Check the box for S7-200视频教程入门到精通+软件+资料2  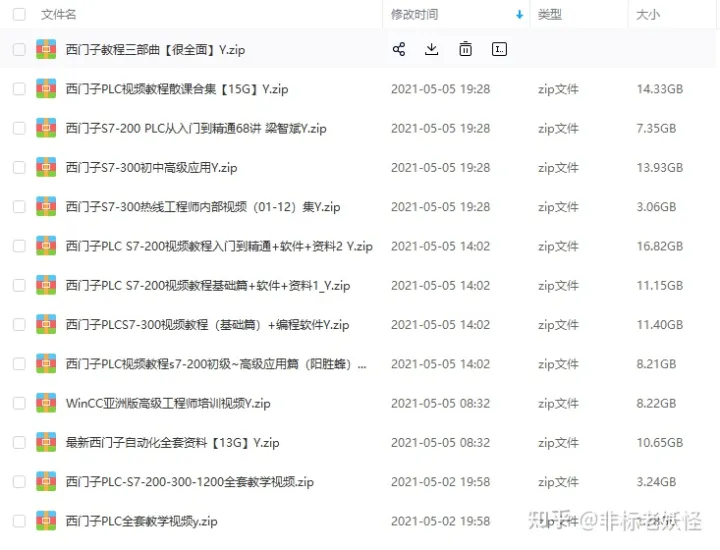tap(19, 246)
